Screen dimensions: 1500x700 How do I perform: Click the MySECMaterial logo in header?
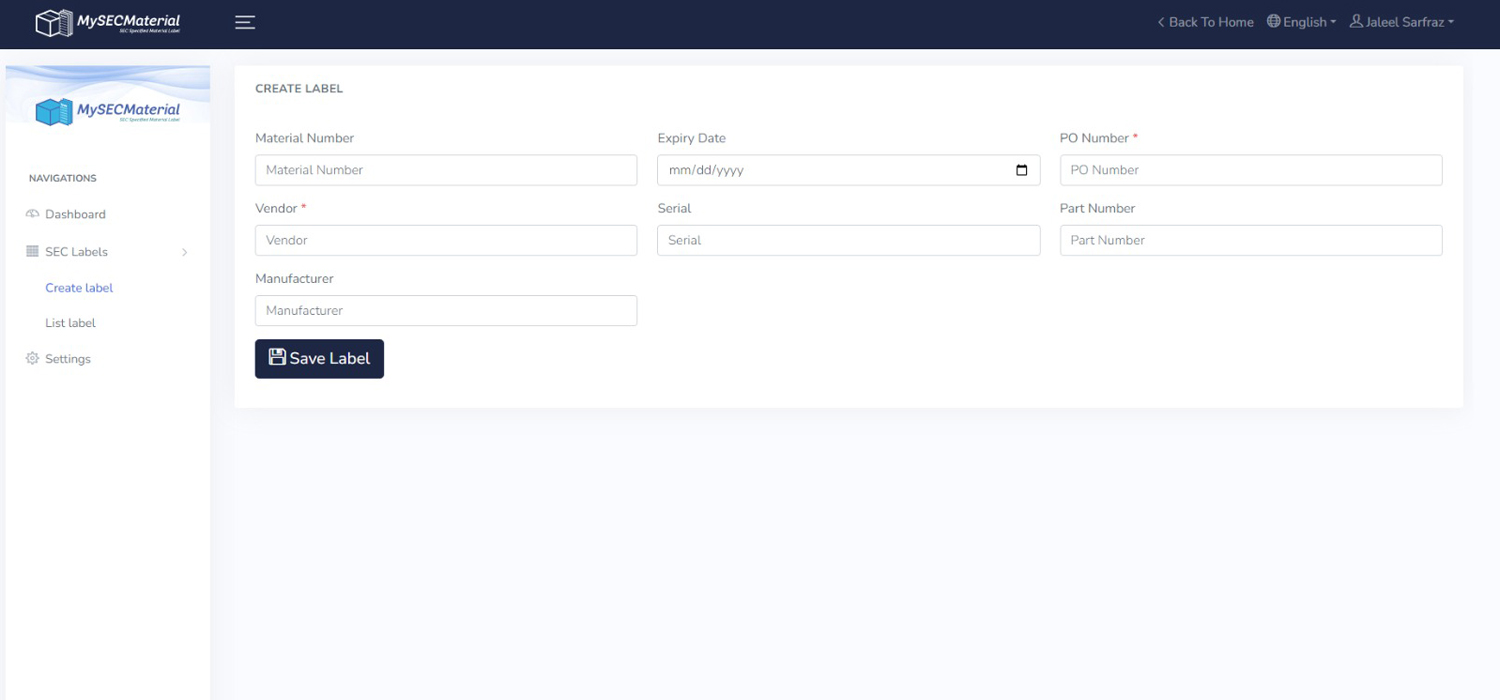click(x=107, y=22)
